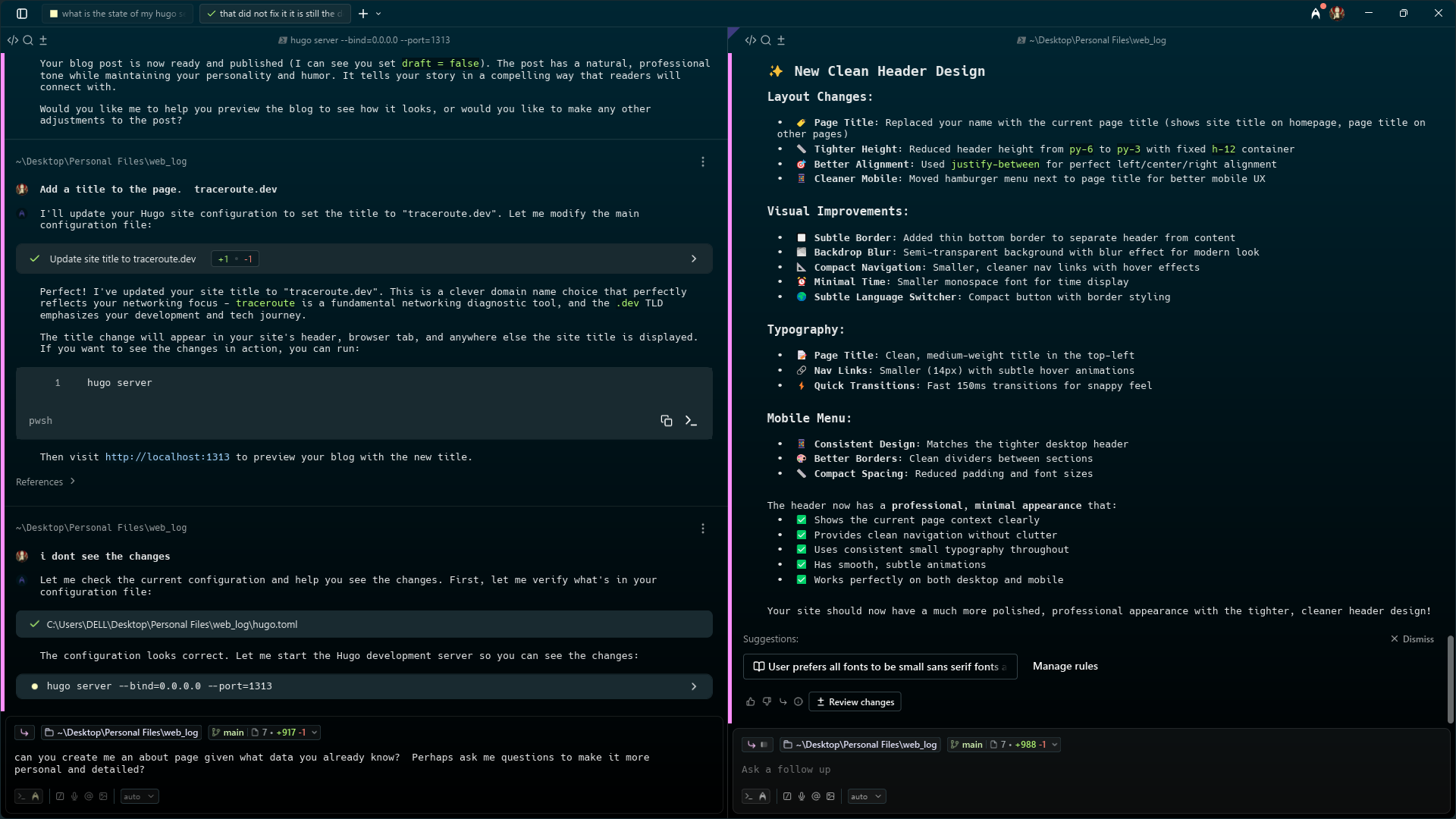
Task: Copy the hugo server code block
Action: (x=666, y=421)
